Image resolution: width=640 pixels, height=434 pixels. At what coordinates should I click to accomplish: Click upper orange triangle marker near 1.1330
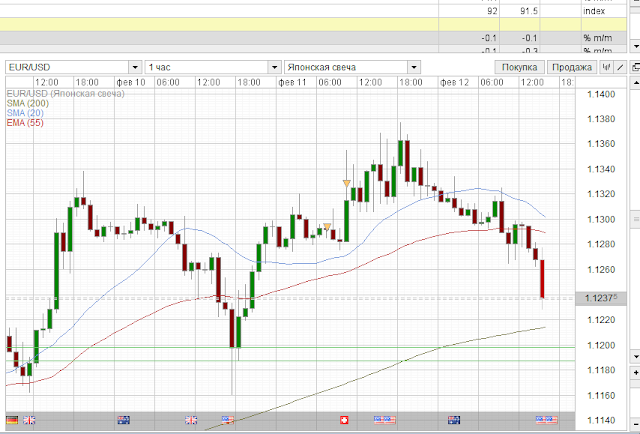(347, 183)
